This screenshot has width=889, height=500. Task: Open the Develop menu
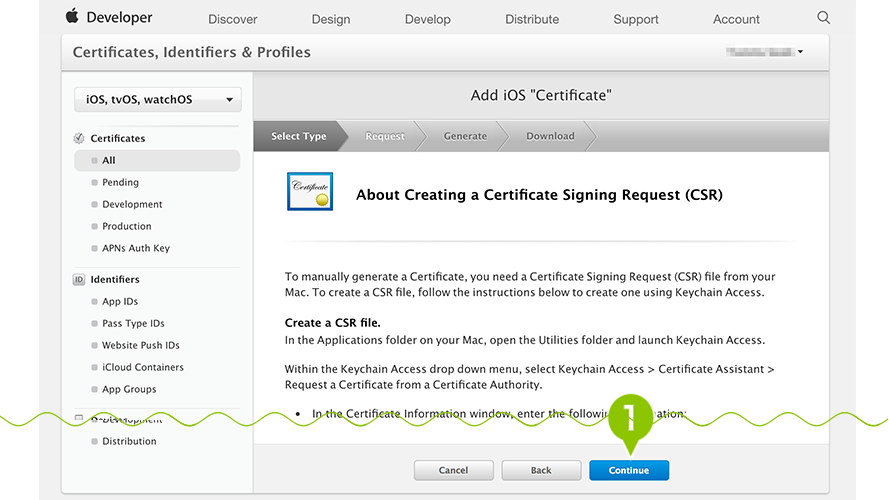click(427, 19)
